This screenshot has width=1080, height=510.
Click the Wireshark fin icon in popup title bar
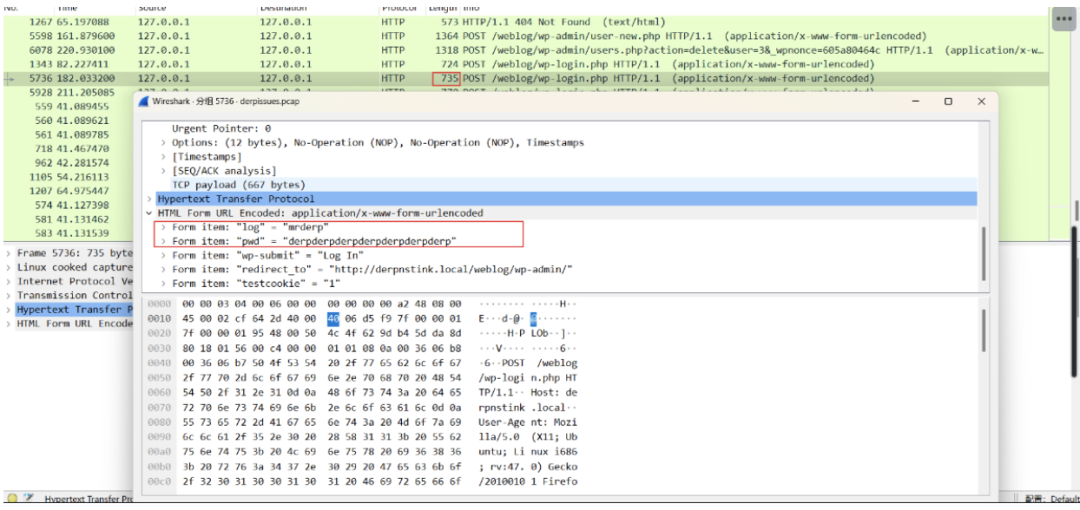click(x=143, y=101)
